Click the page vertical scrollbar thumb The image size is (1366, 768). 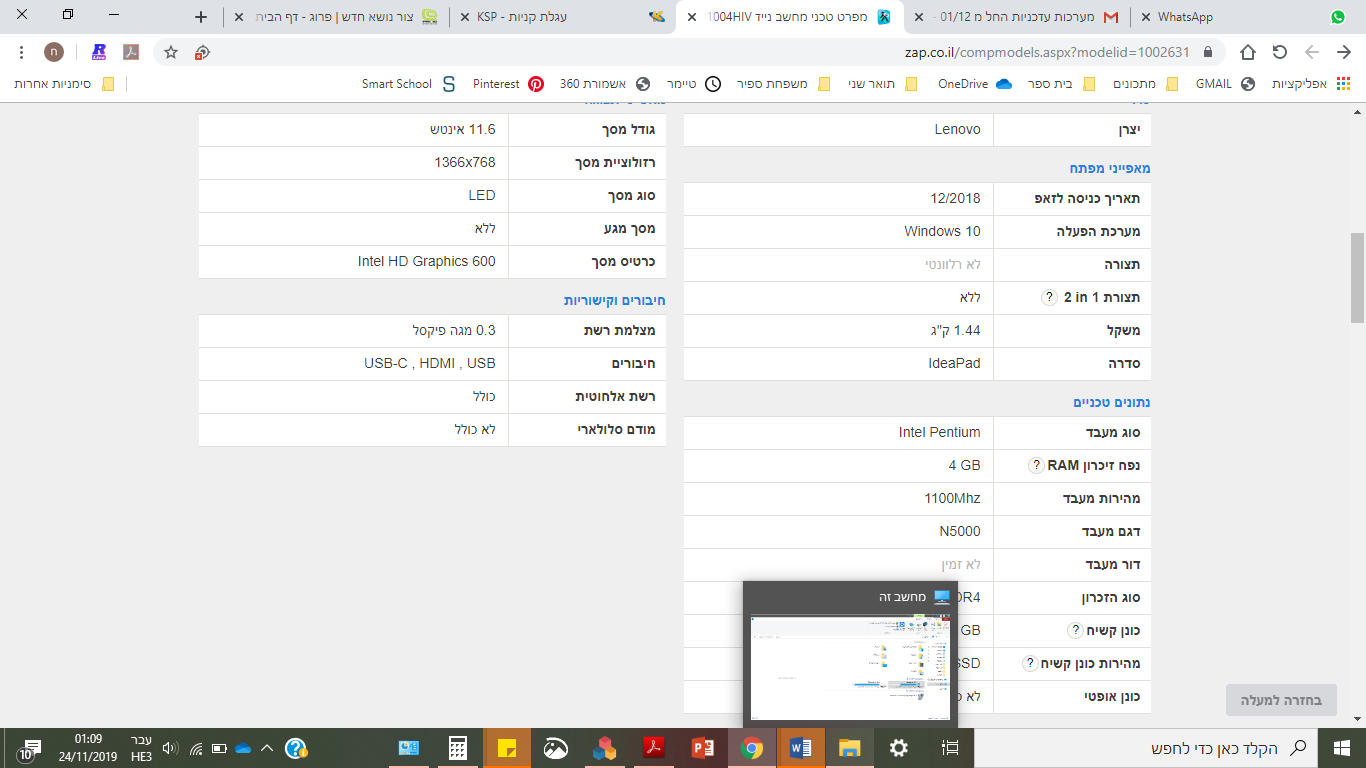point(1357,277)
